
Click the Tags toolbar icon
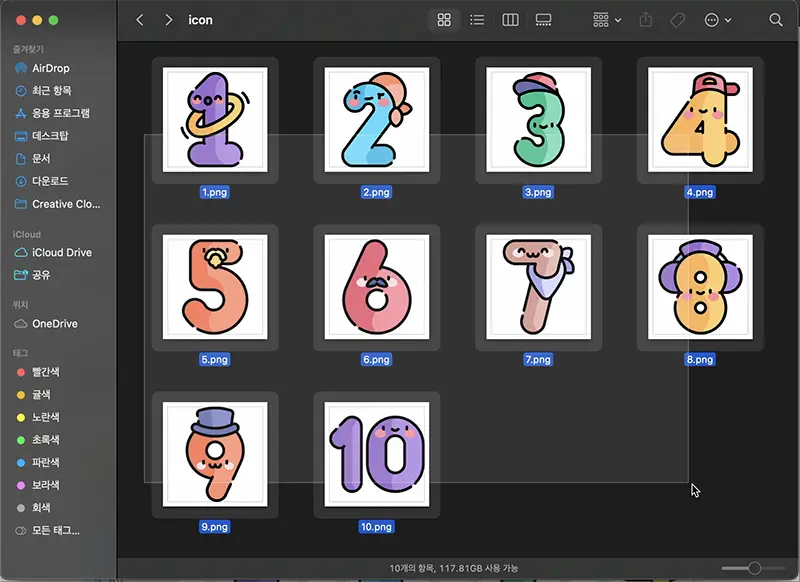click(x=677, y=20)
